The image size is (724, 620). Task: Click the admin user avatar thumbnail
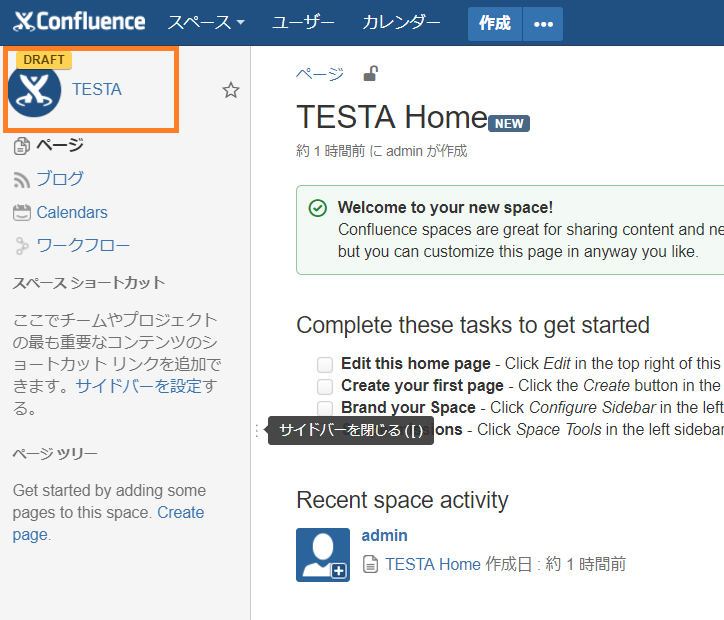323,555
